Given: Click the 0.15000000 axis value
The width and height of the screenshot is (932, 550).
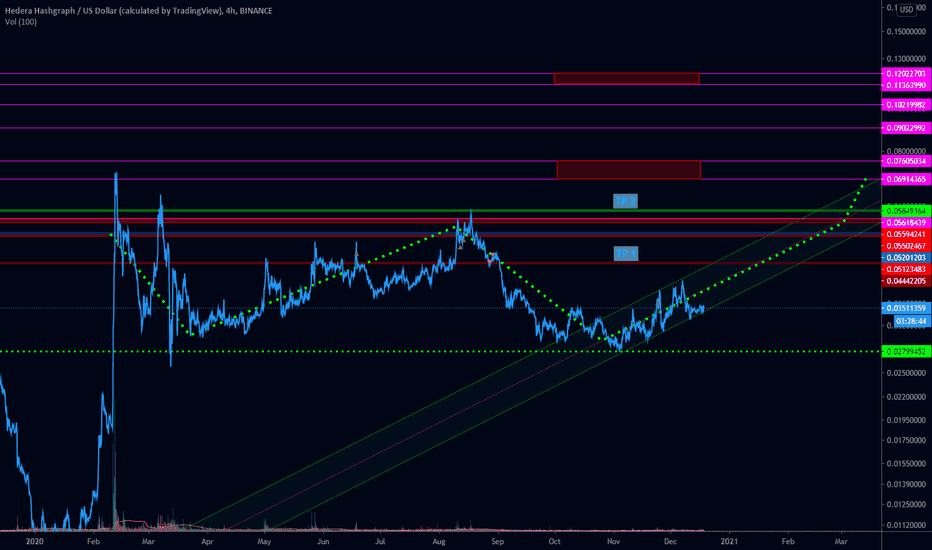Looking at the screenshot, I should (906, 32).
